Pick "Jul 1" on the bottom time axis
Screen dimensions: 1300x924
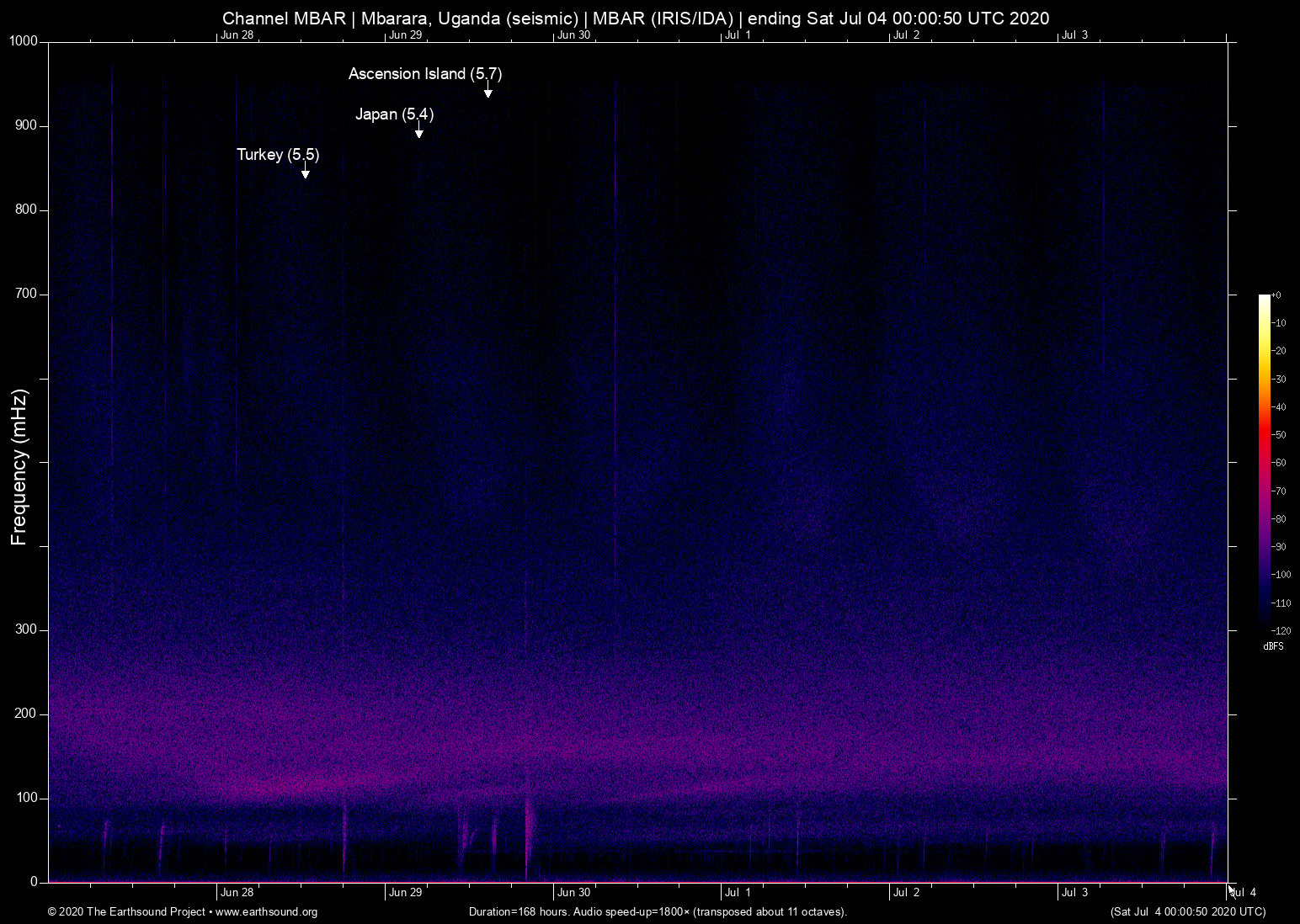(738, 893)
